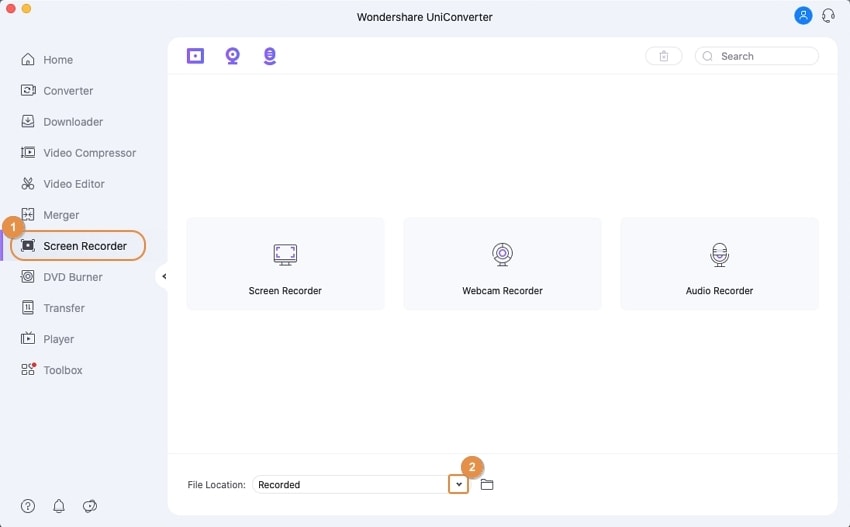Click webcam icon on Webcam Recorder card
Viewport: 850px width, 527px height.
[x=503, y=254]
